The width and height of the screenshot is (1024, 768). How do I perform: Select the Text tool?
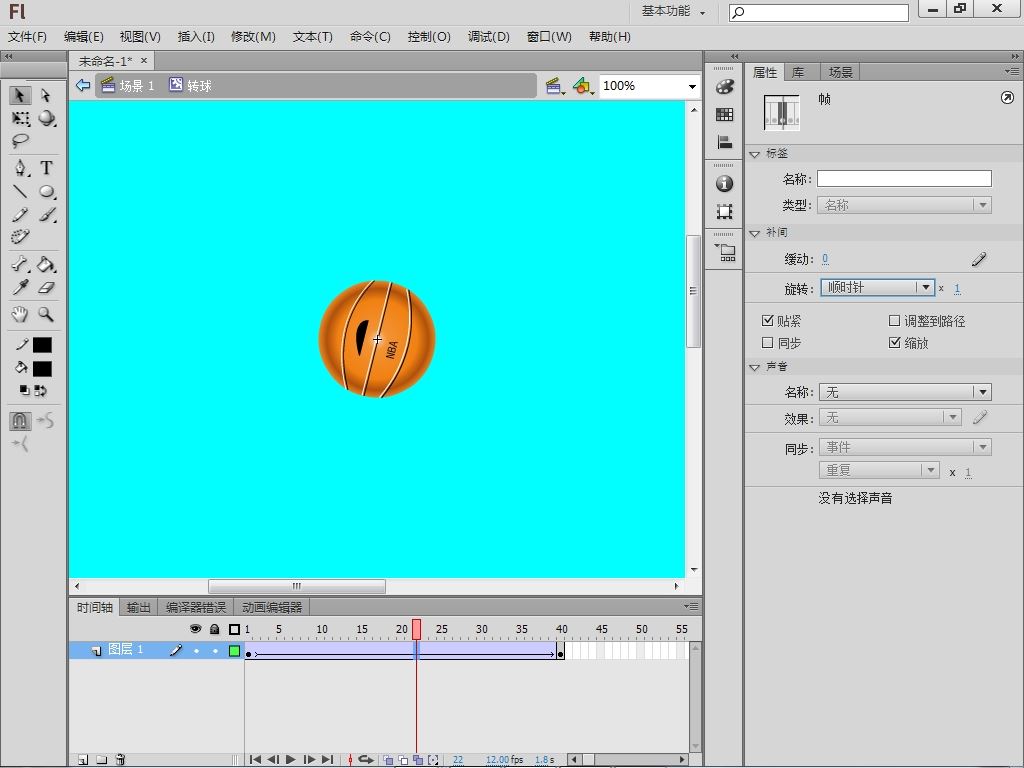[x=46, y=168]
